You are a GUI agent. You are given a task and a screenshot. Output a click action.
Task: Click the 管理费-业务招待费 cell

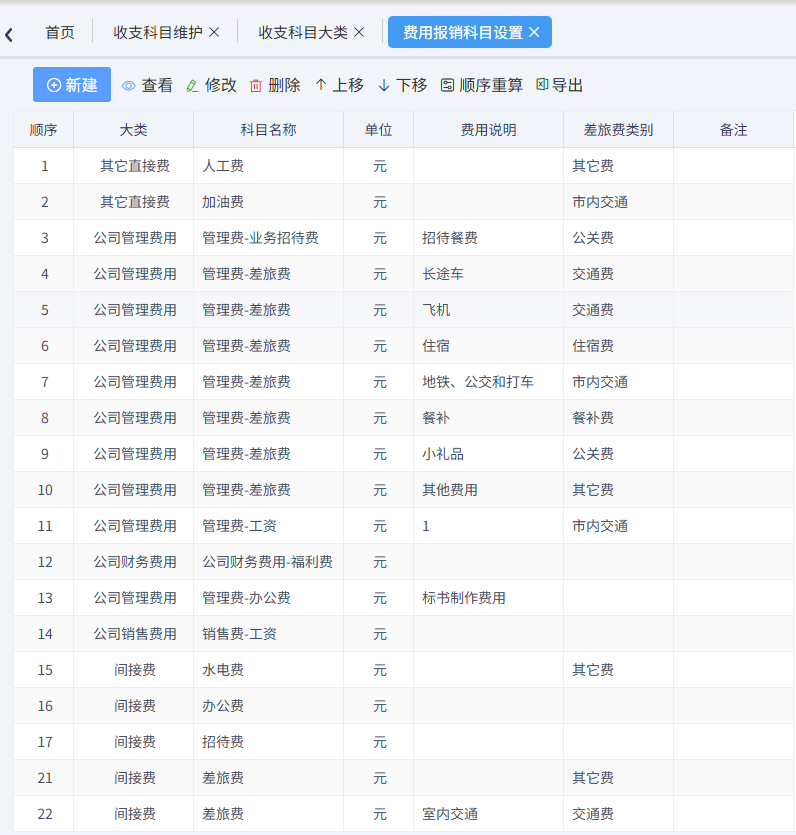click(x=268, y=238)
